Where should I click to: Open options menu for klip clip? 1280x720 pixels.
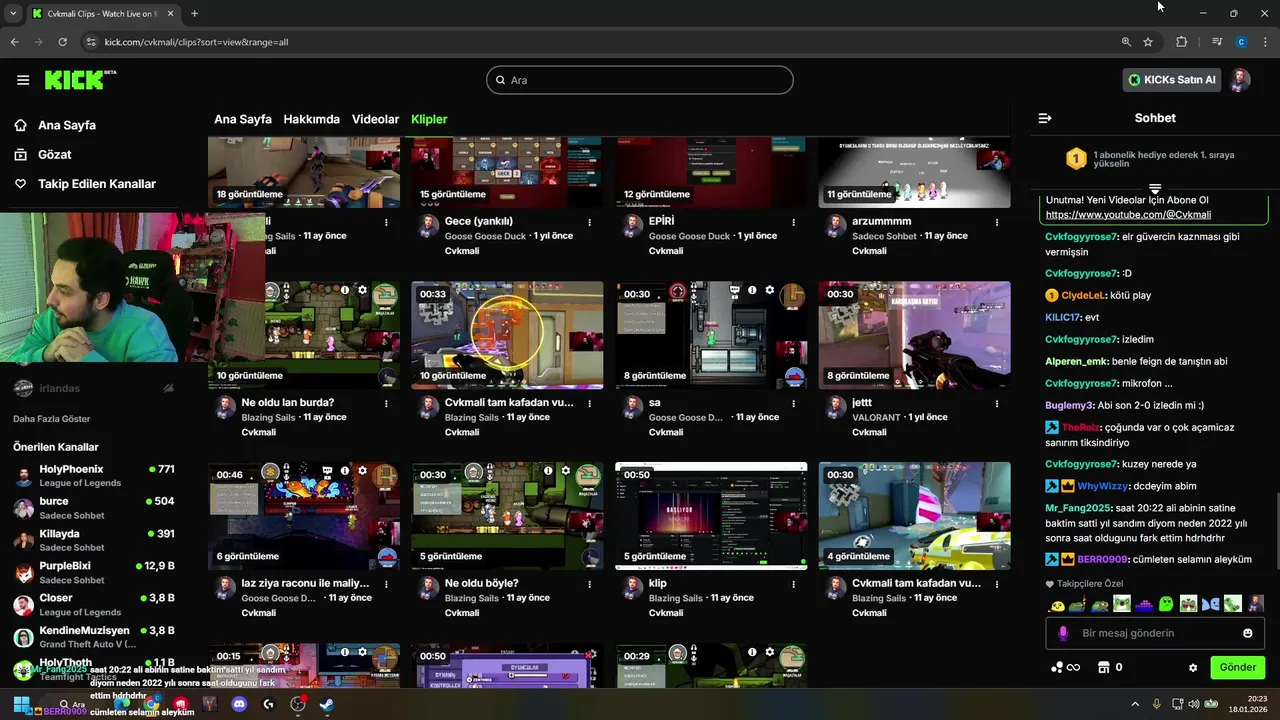(793, 584)
